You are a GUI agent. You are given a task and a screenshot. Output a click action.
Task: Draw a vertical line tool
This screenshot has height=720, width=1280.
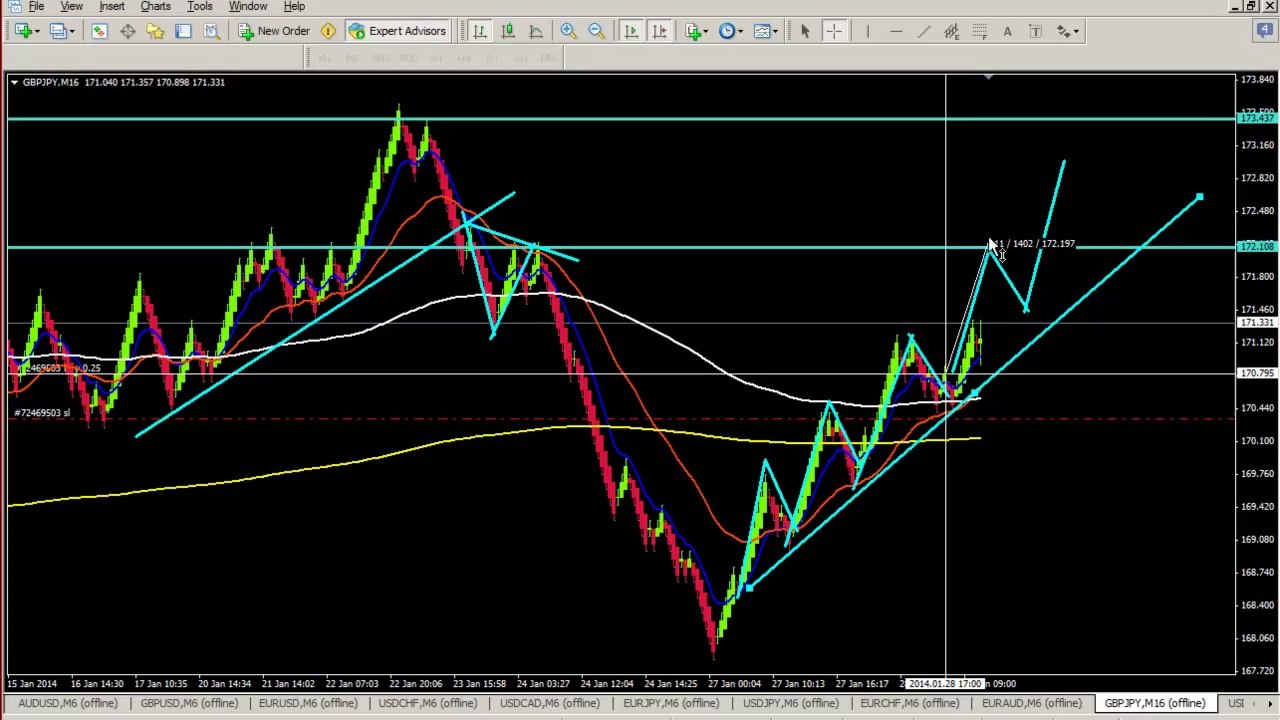point(867,31)
